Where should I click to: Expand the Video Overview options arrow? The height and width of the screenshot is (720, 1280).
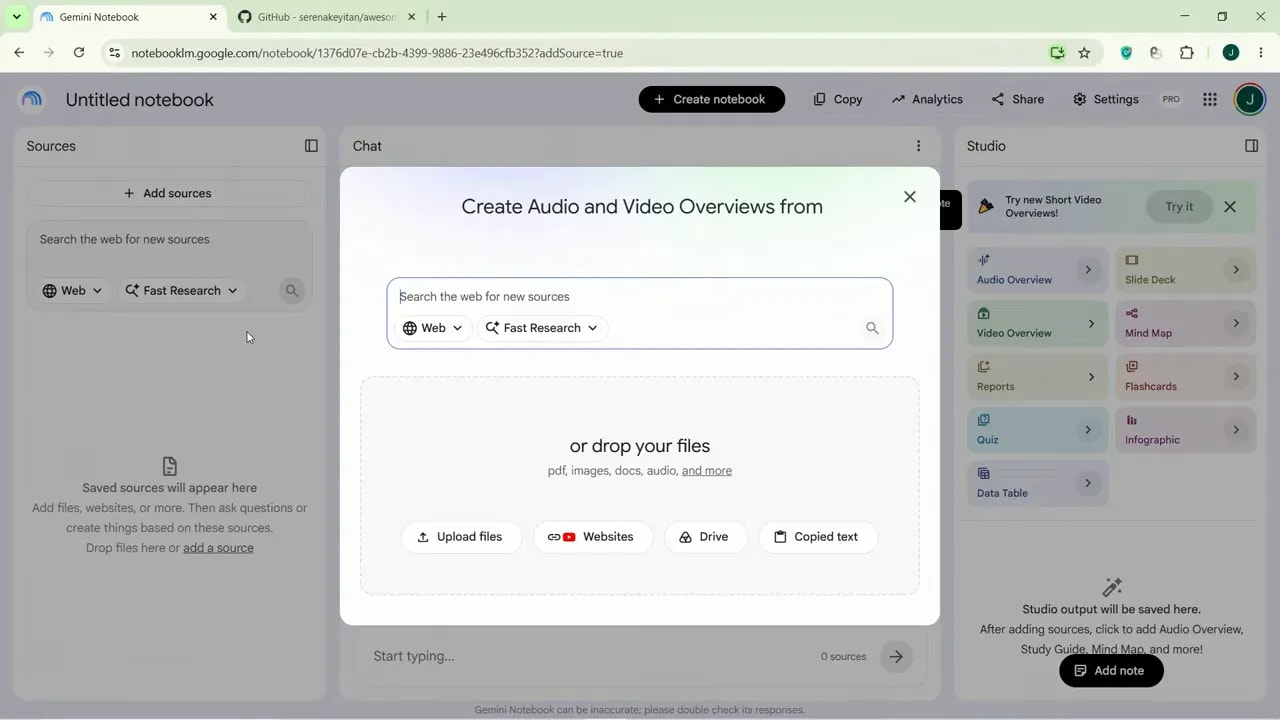pos(1090,323)
